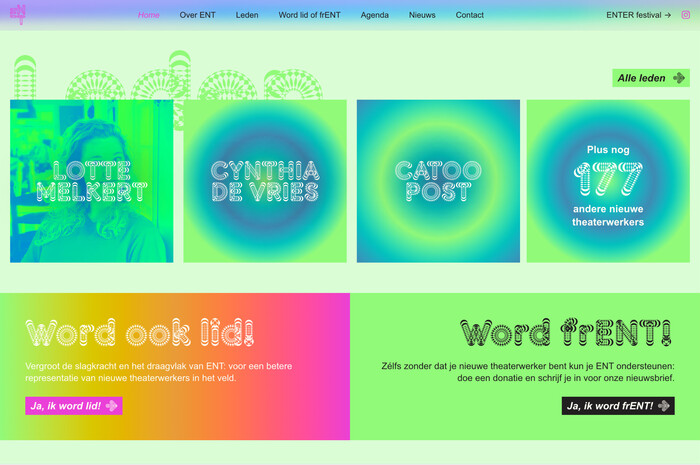Click the Word frENT! heading
This screenshot has height=465, width=700.
pos(567,333)
